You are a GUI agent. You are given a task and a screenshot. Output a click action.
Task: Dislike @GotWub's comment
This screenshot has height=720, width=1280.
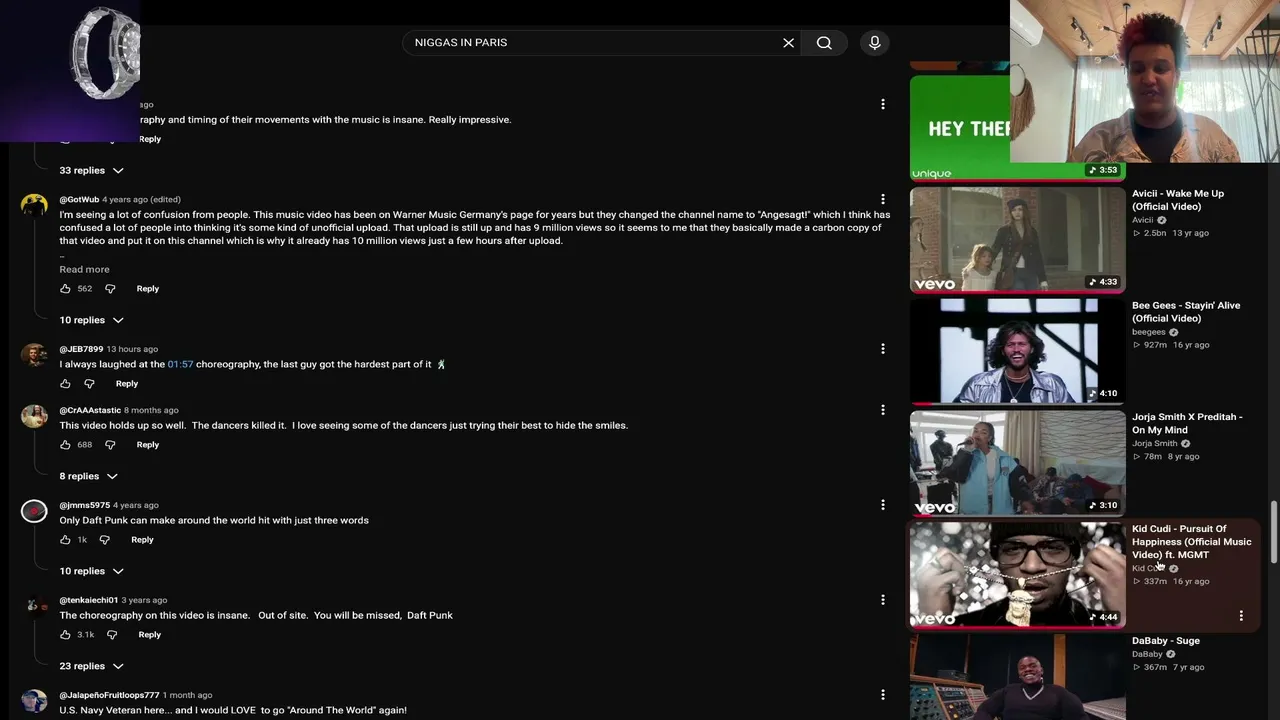click(110, 289)
